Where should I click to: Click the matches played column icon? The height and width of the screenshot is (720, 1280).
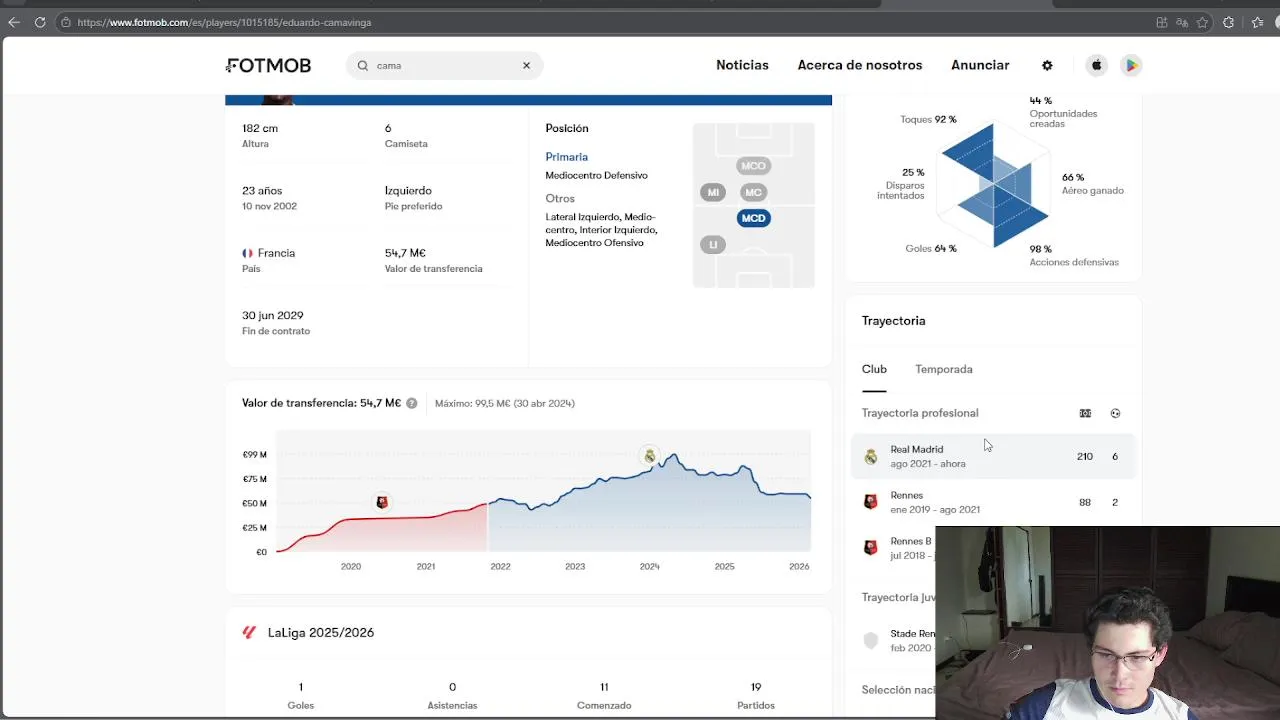click(x=1085, y=413)
